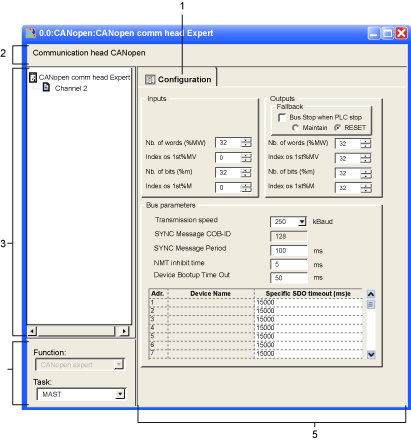This screenshot has height=441, width=411.
Task: Click the Channel 2 document icon
Action: click(x=47, y=88)
